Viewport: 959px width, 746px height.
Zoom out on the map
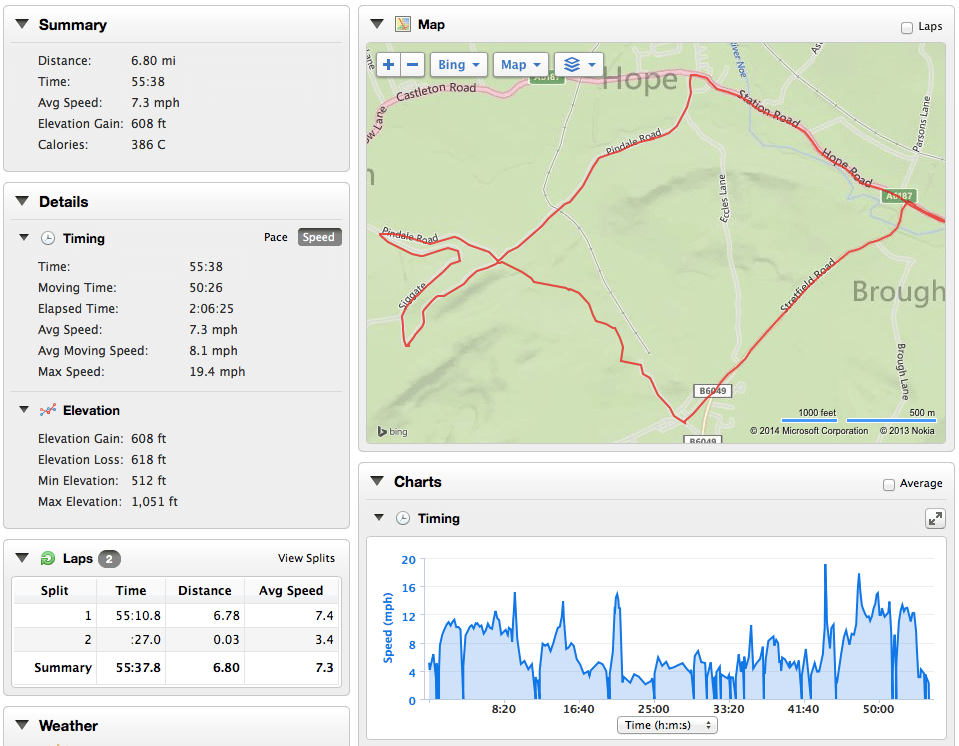click(x=413, y=65)
